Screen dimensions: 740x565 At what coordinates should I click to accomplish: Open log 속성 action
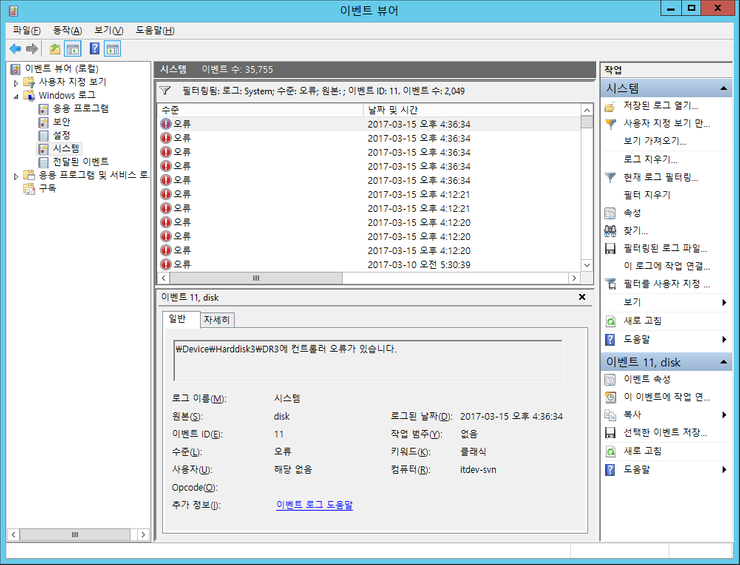click(x=632, y=213)
